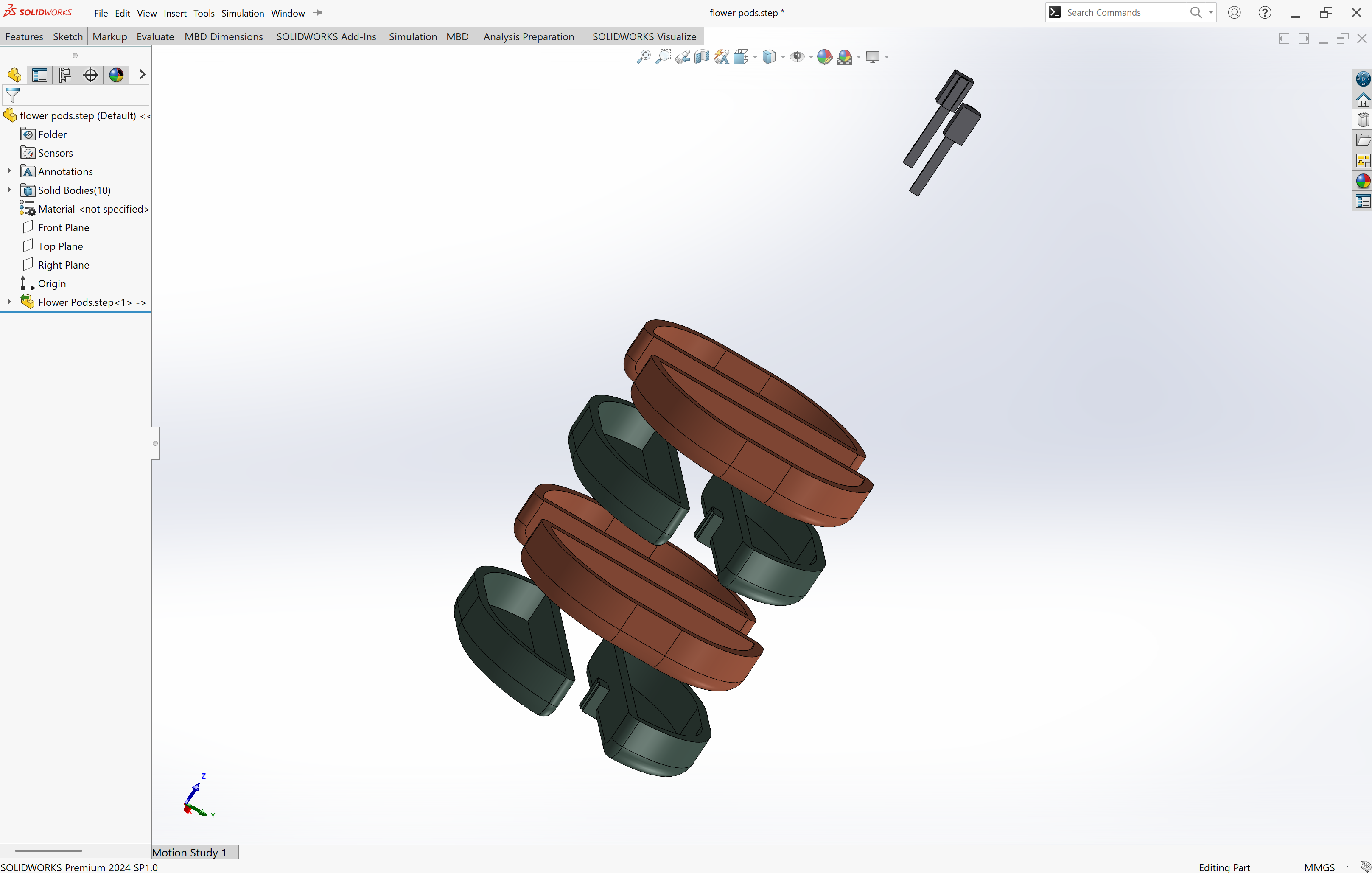Open the Edit Appearance color ball
The height and width of the screenshot is (873, 1372).
click(824, 57)
